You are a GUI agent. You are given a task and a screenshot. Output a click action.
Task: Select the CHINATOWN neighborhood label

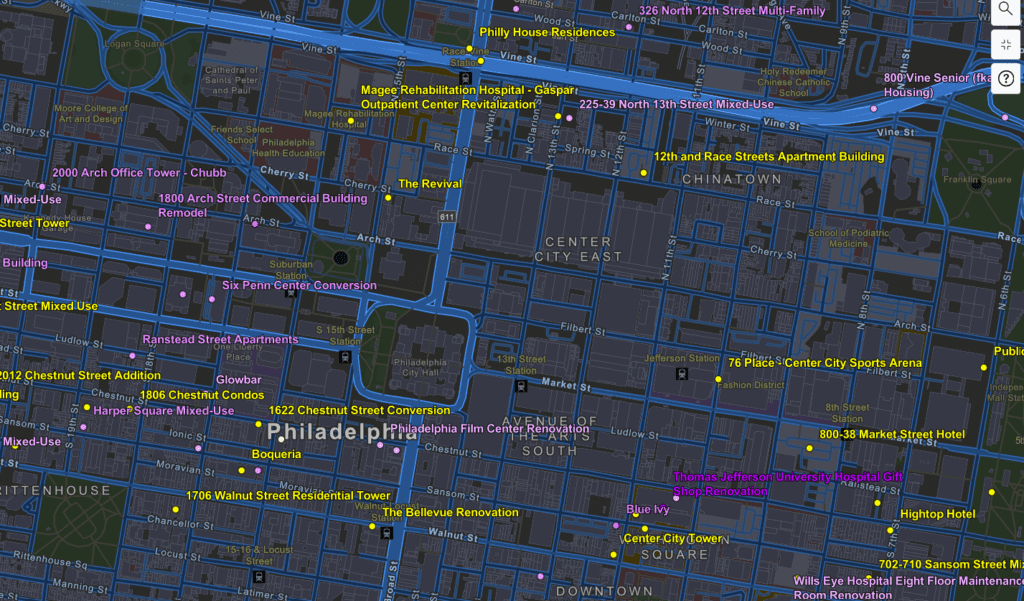(731, 179)
